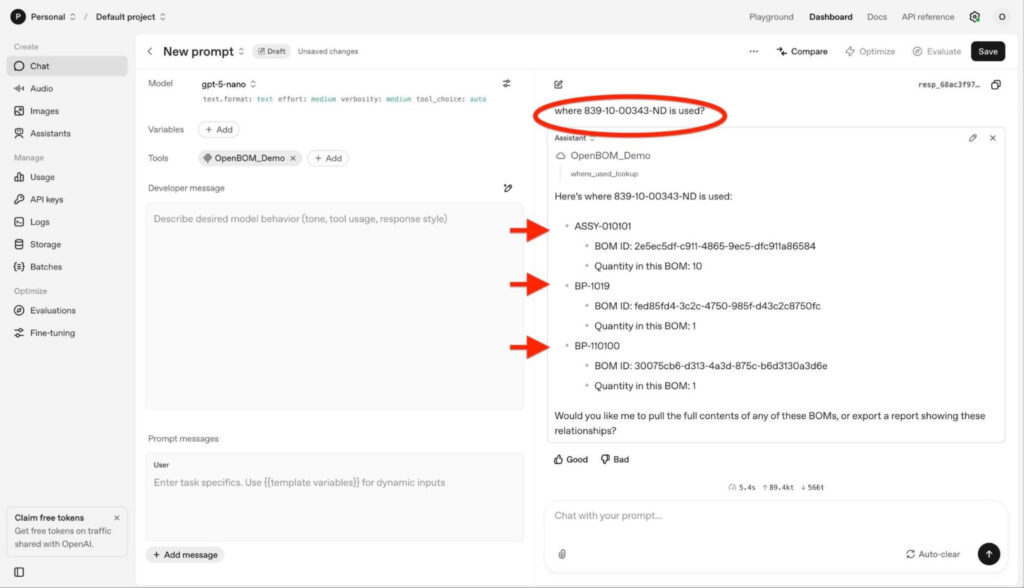Collapse sidebar with bottom-left panel icon

[19, 572]
